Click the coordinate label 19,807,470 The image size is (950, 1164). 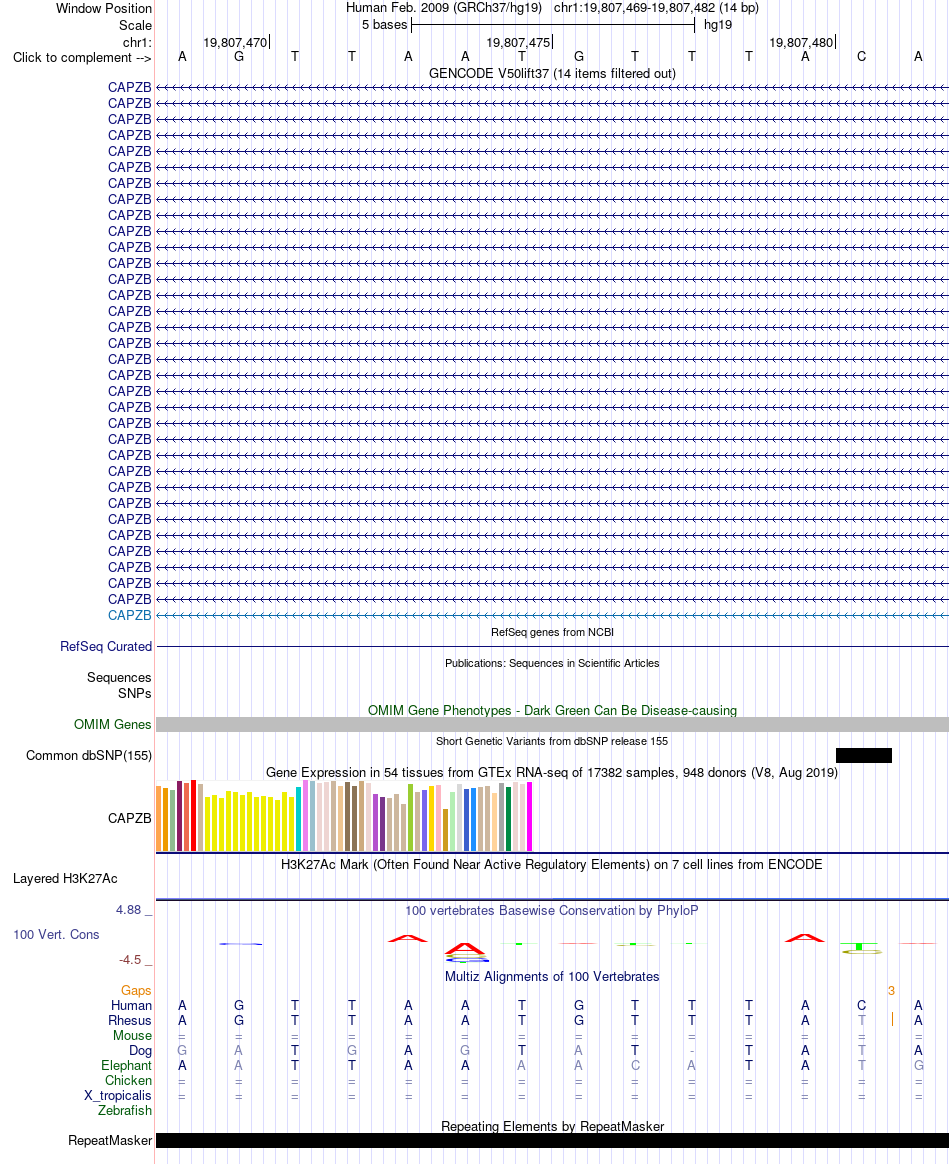235,43
